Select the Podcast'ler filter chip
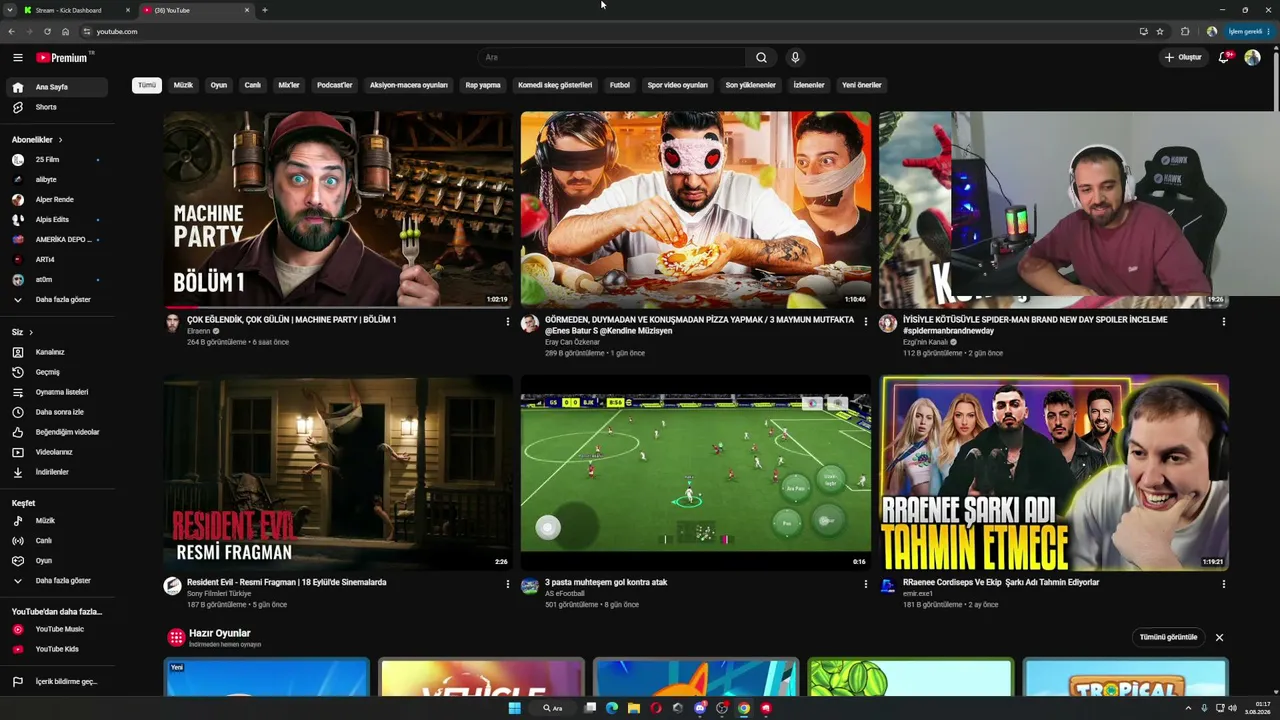Screen dimensions: 1280x720 (x=335, y=85)
